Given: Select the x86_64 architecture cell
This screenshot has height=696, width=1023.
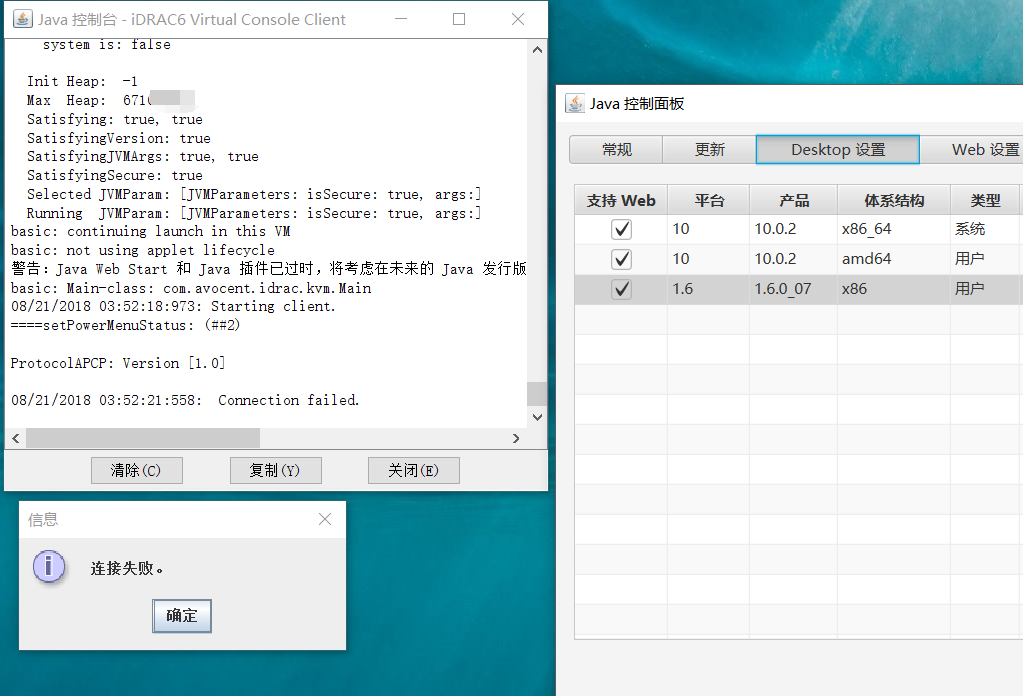Looking at the screenshot, I should [894, 229].
